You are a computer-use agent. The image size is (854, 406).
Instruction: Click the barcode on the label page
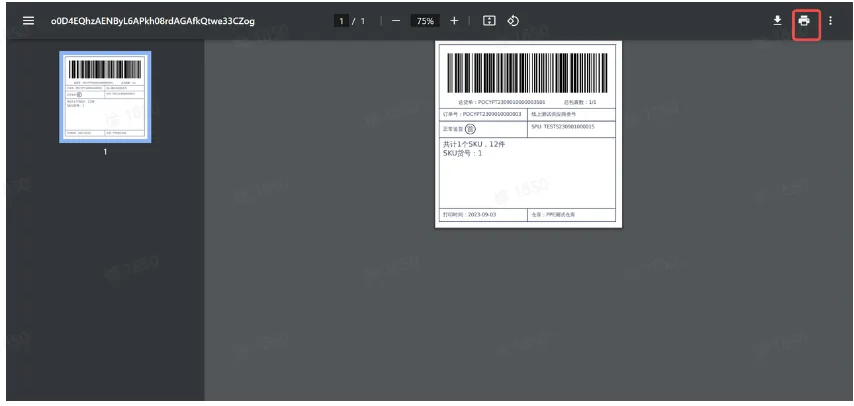(527, 72)
